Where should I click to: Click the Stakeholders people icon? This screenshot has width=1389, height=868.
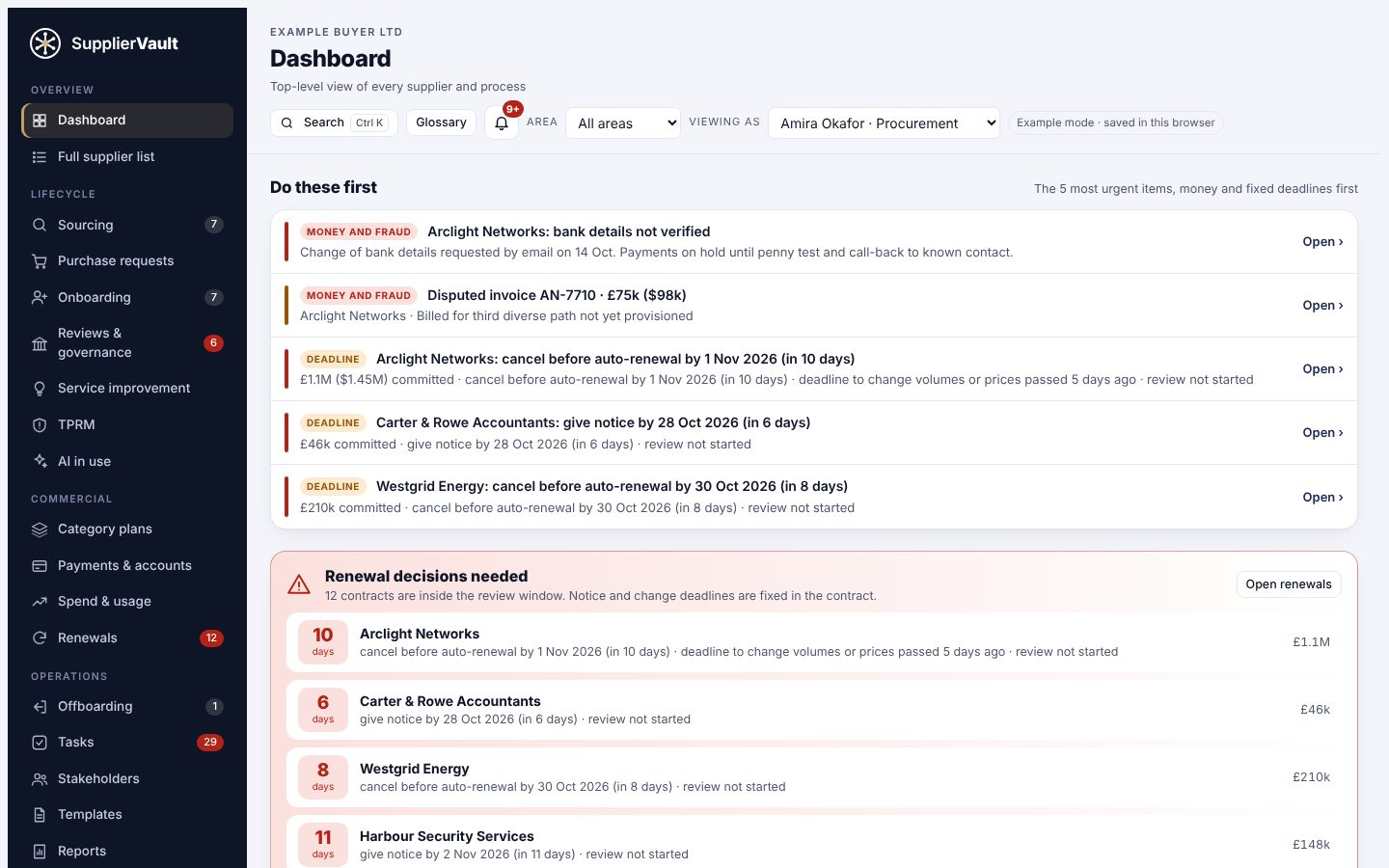tap(40, 779)
